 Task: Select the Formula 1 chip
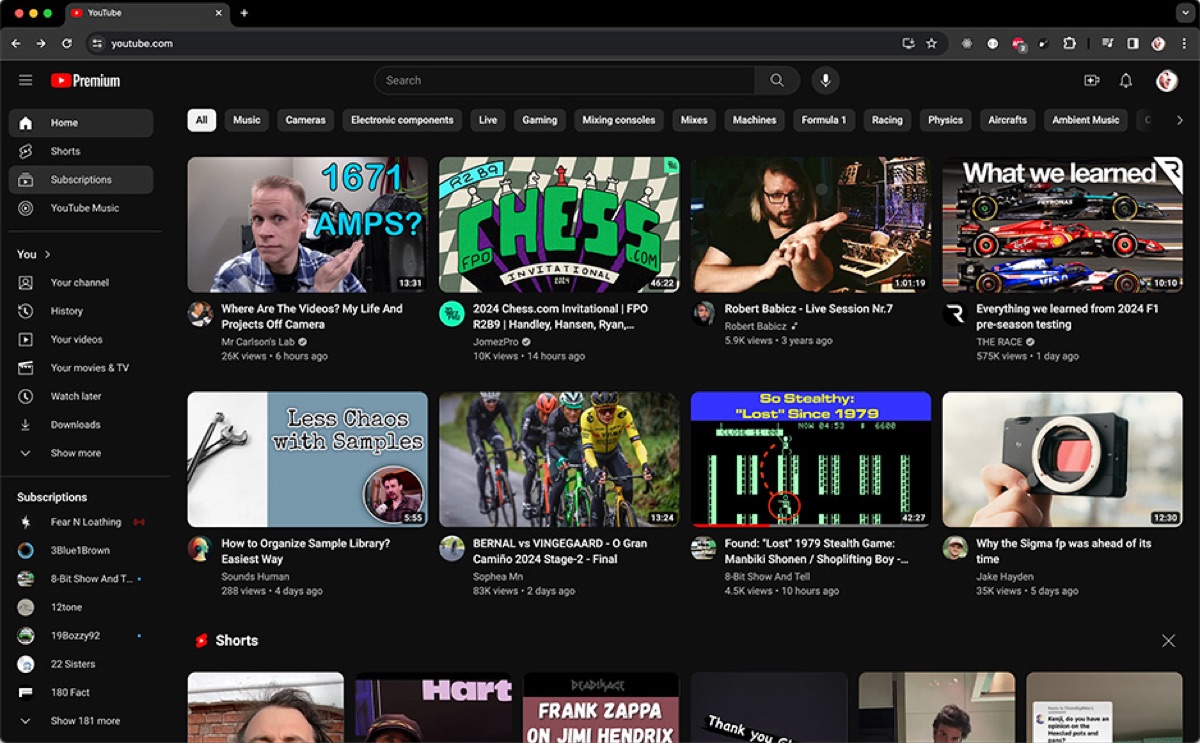(x=823, y=120)
